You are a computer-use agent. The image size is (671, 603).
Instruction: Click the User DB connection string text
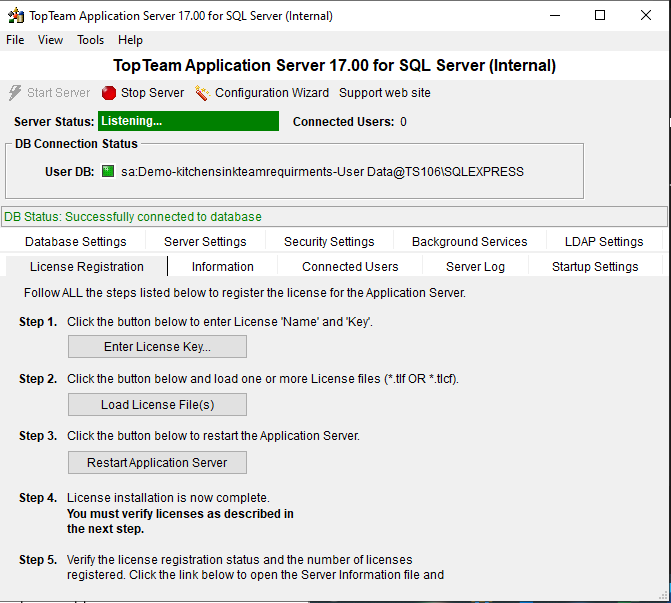click(322, 172)
